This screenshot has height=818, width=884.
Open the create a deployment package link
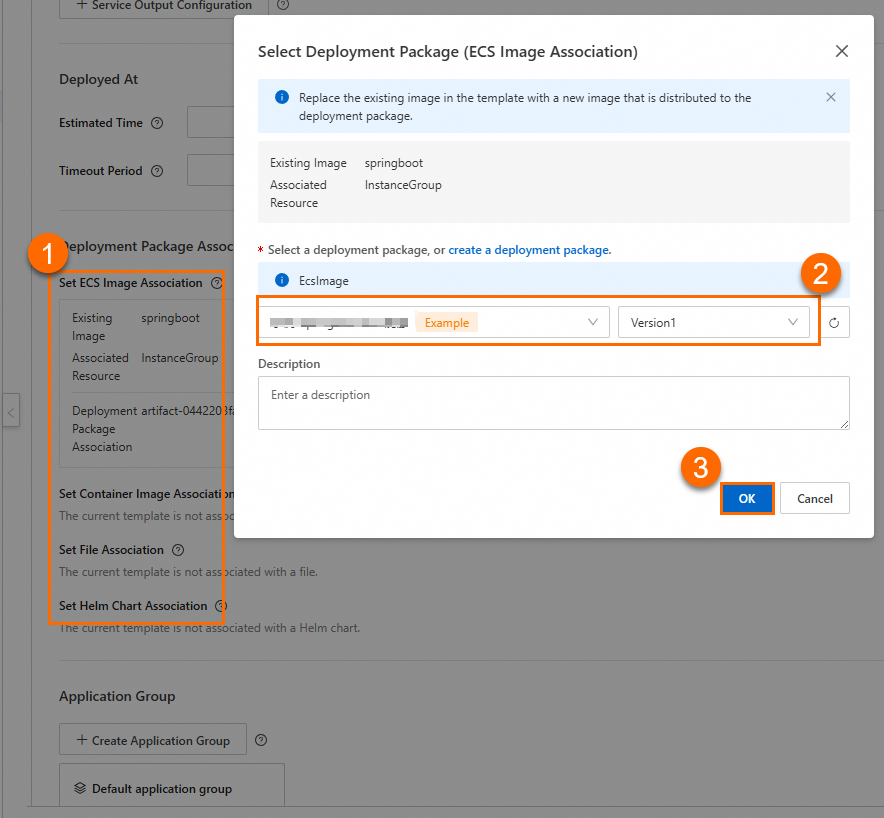point(529,250)
